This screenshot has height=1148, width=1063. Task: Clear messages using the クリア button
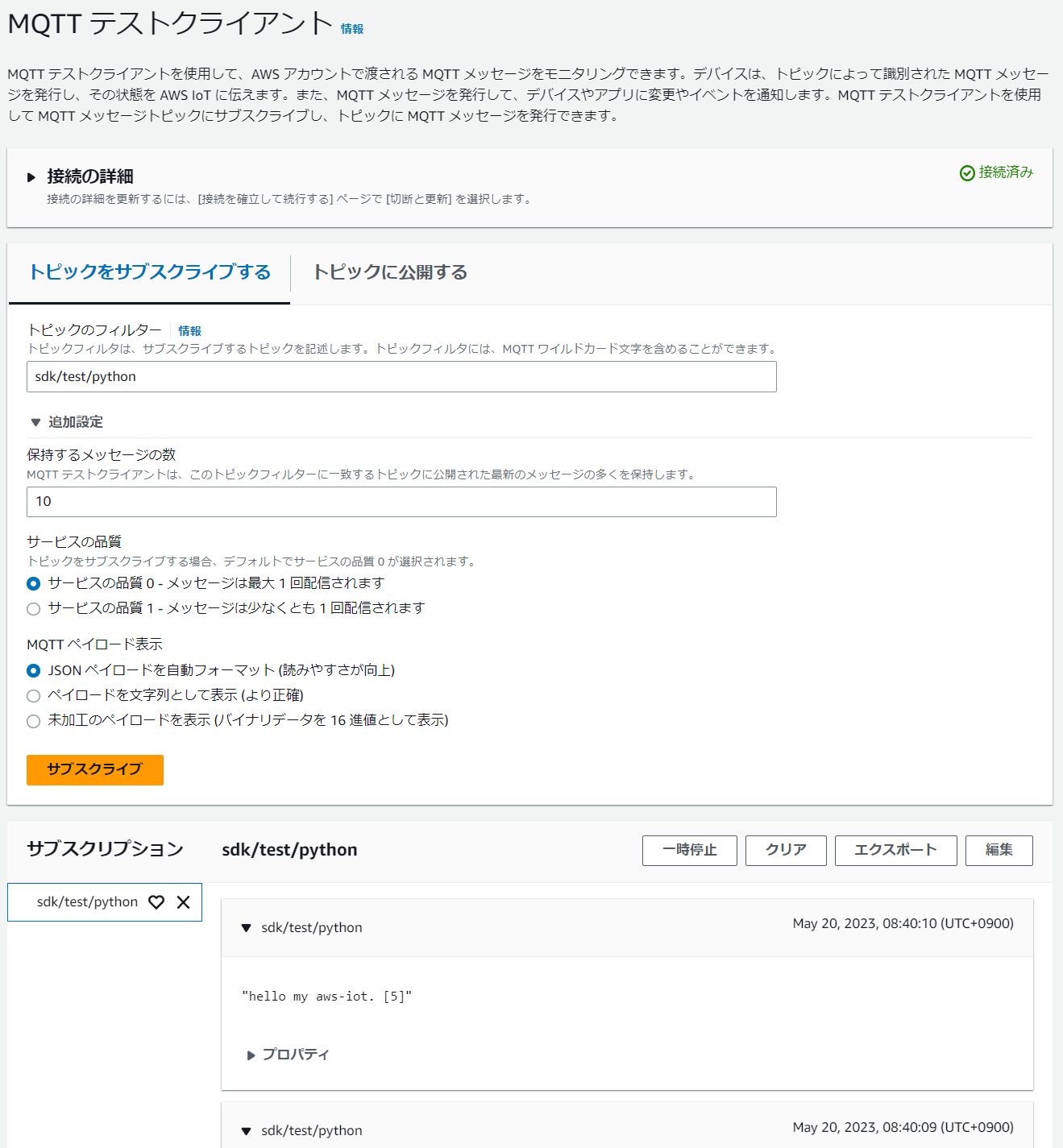785,850
